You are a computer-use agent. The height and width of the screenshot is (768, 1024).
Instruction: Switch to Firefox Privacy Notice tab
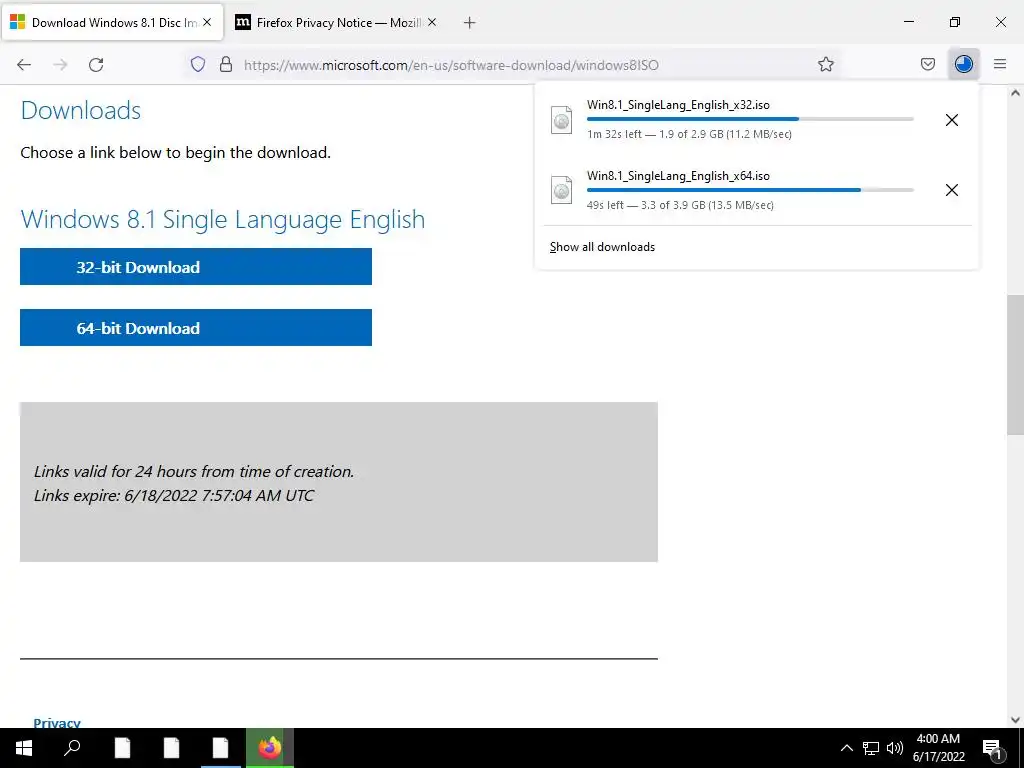(337, 22)
